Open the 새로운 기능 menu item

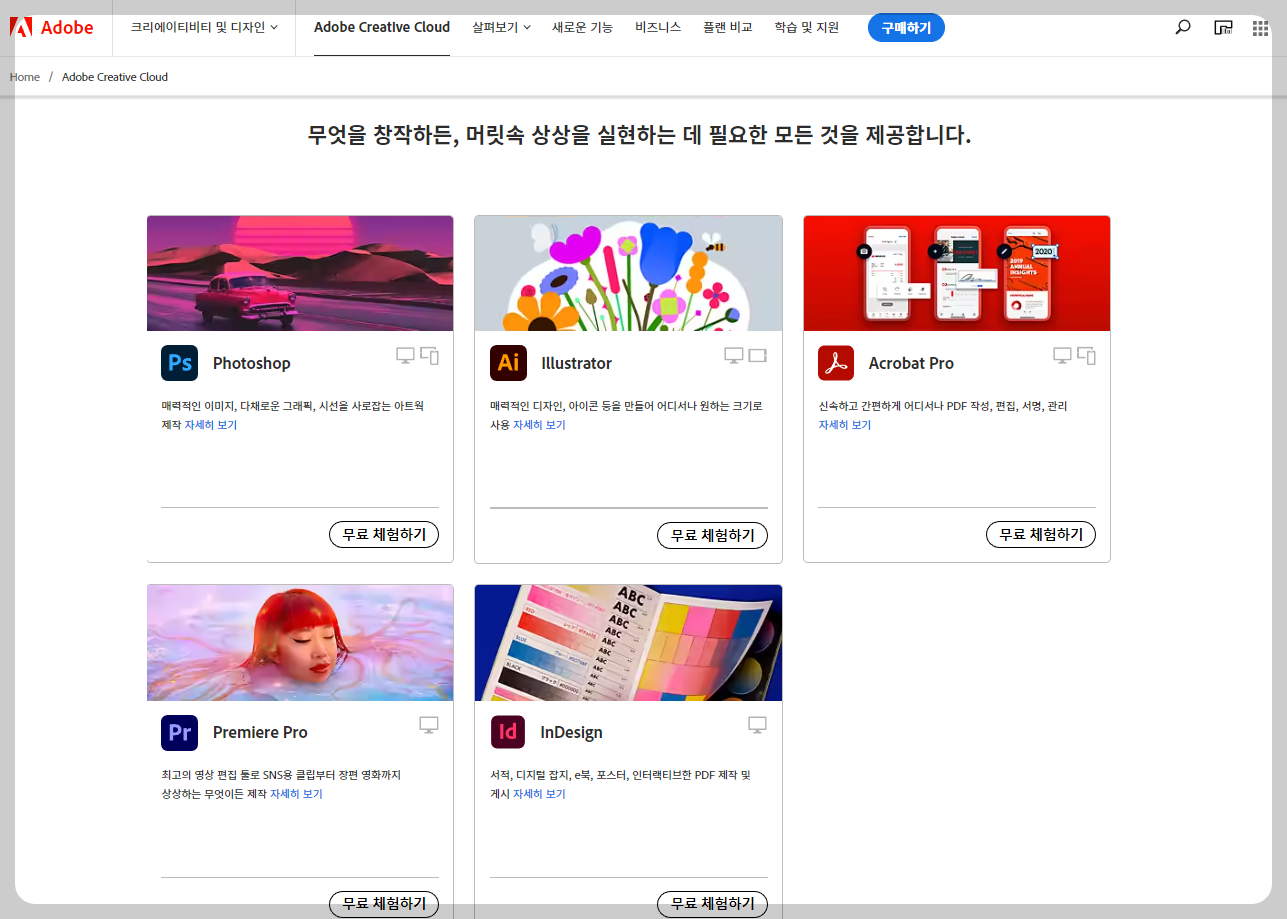pos(583,28)
